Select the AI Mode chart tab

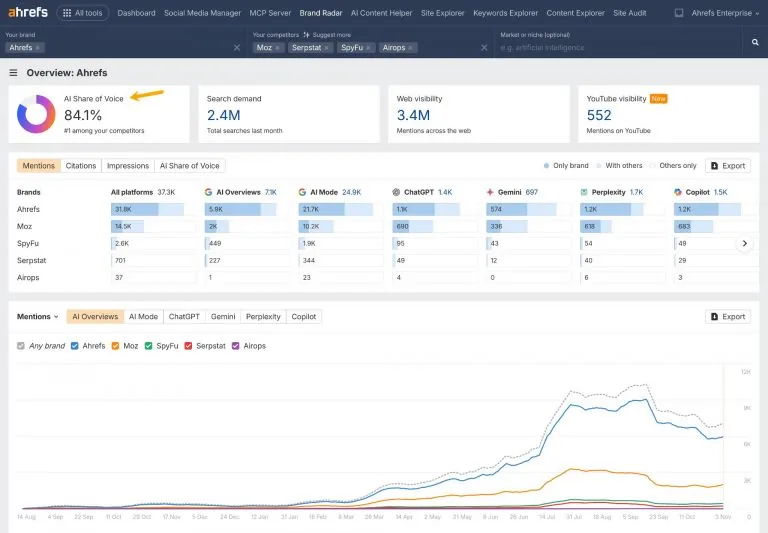[144, 316]
